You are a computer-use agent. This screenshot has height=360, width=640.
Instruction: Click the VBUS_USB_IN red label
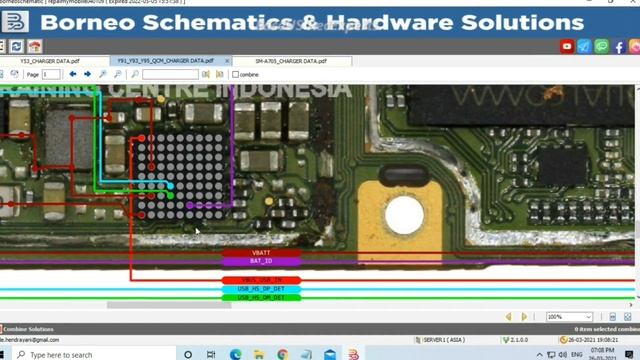261,280
